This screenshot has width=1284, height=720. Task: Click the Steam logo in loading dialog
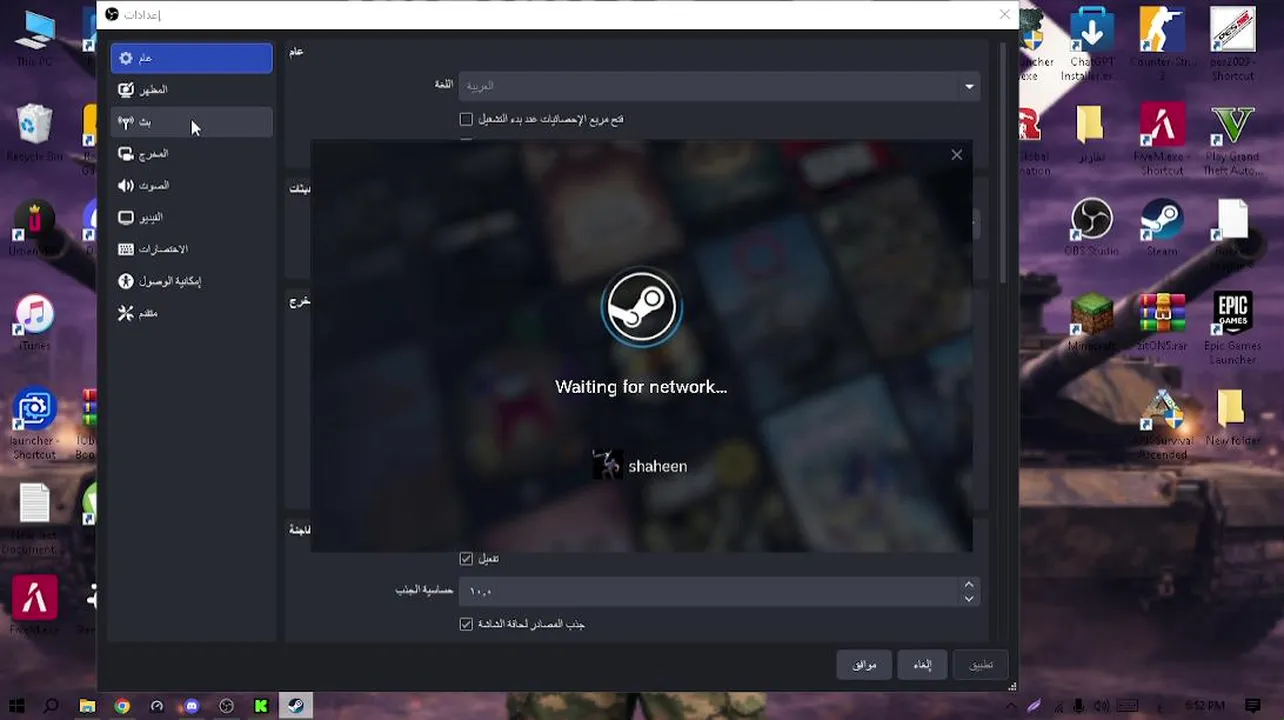(x=641, y=307)
